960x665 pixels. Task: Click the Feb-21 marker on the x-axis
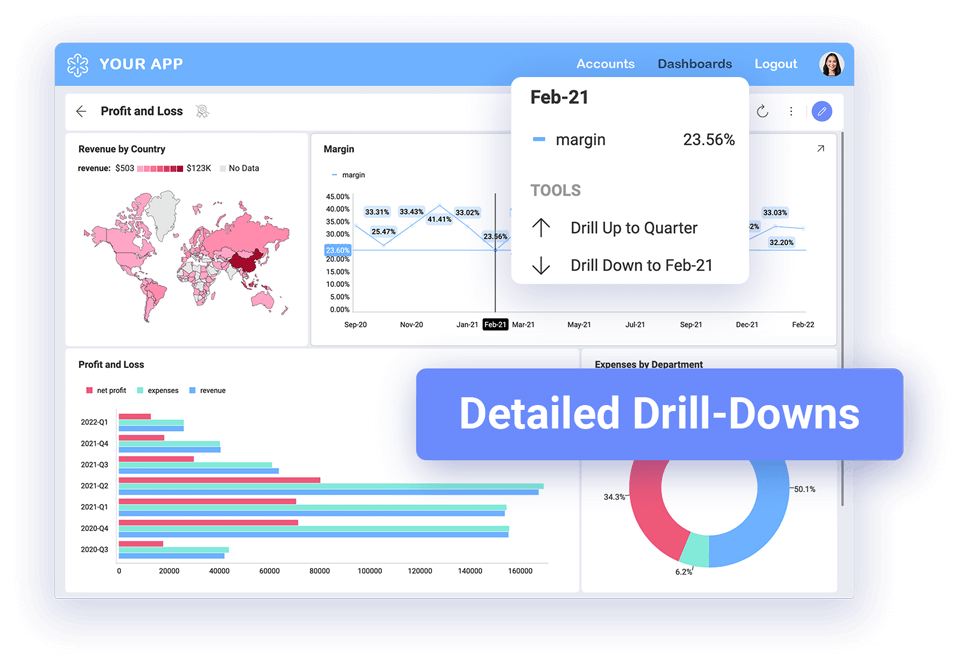click(x=495, y=325)
